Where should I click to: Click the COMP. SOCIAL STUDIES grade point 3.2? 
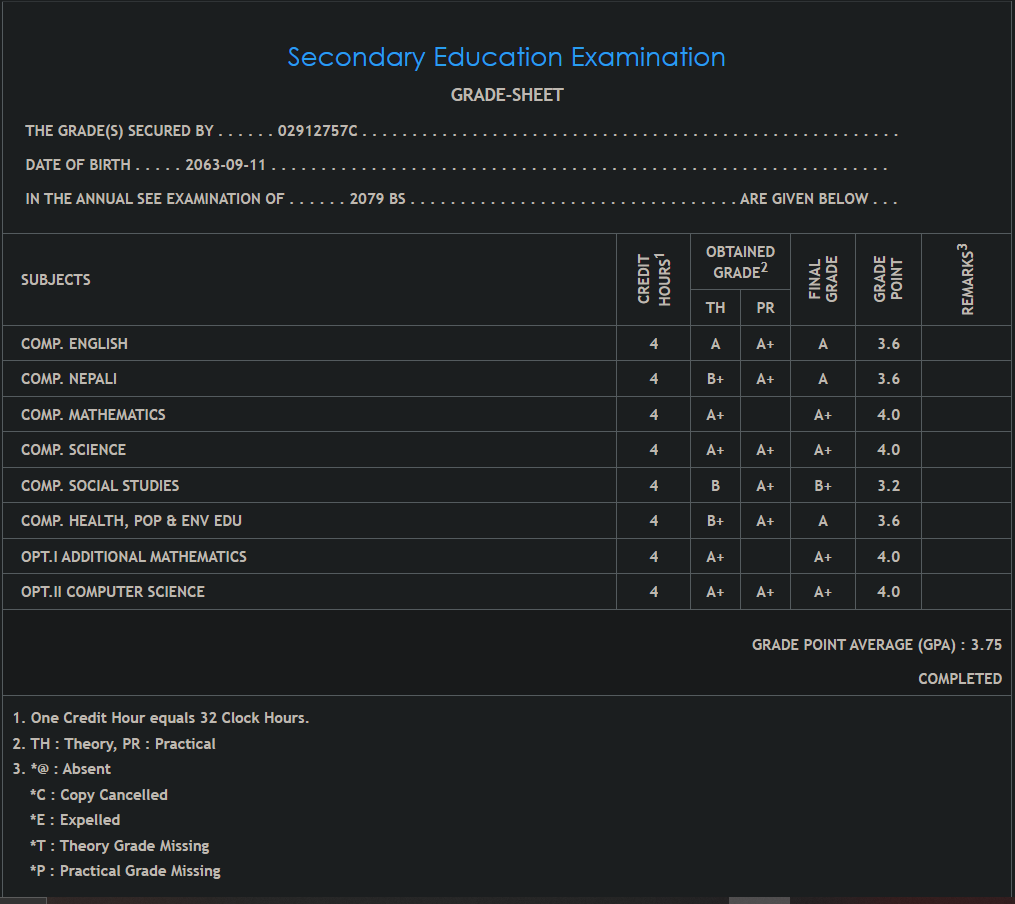[888, 486]
